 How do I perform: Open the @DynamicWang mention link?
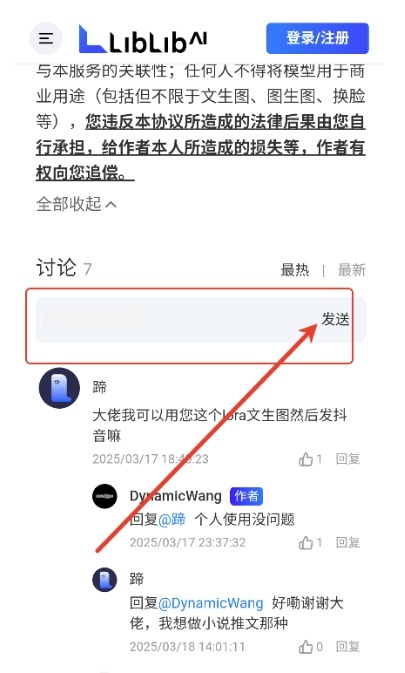pyautogui.click(x=211, y=603)
